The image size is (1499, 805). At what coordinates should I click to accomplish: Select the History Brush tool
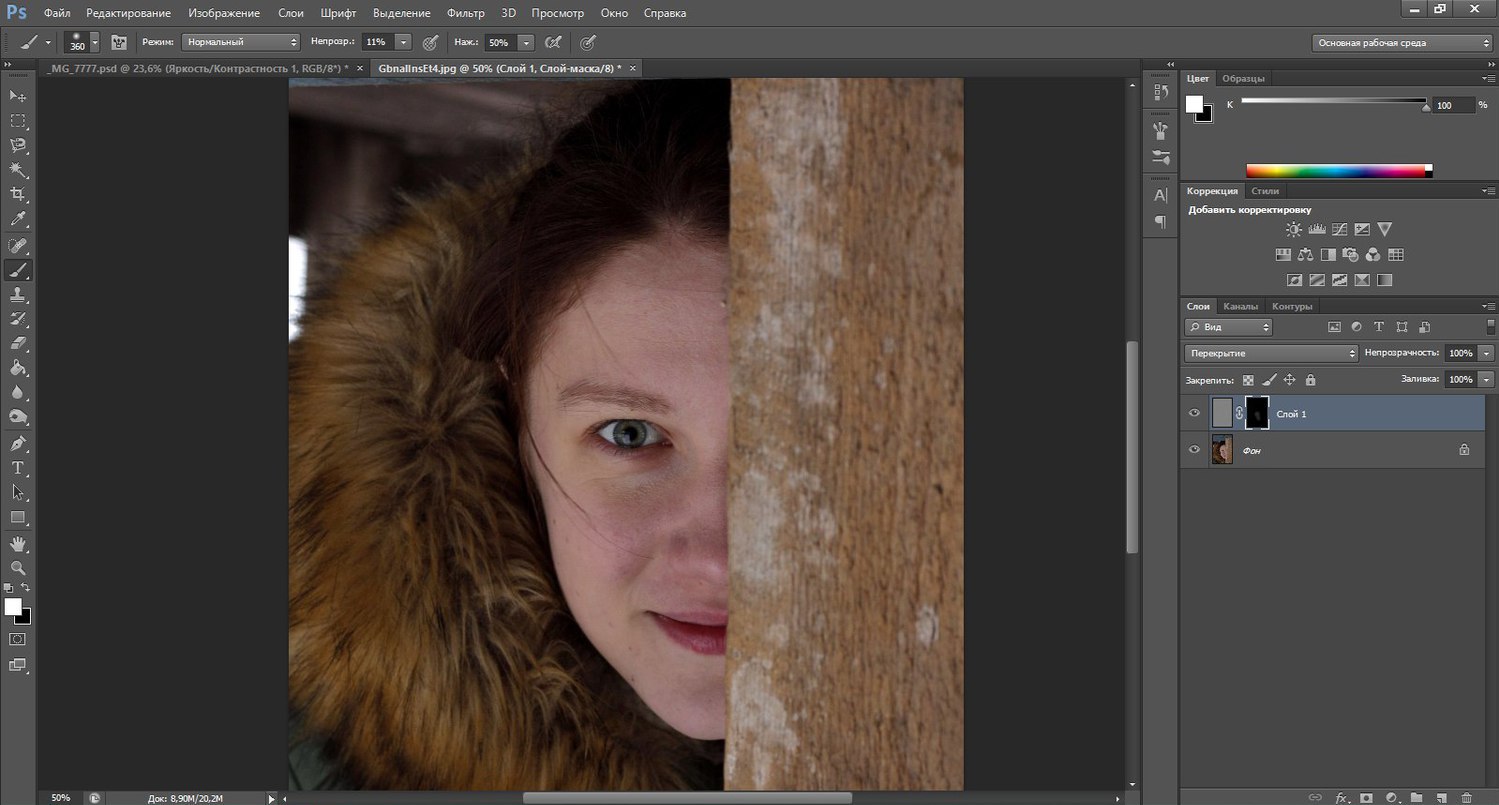(18, 319)
